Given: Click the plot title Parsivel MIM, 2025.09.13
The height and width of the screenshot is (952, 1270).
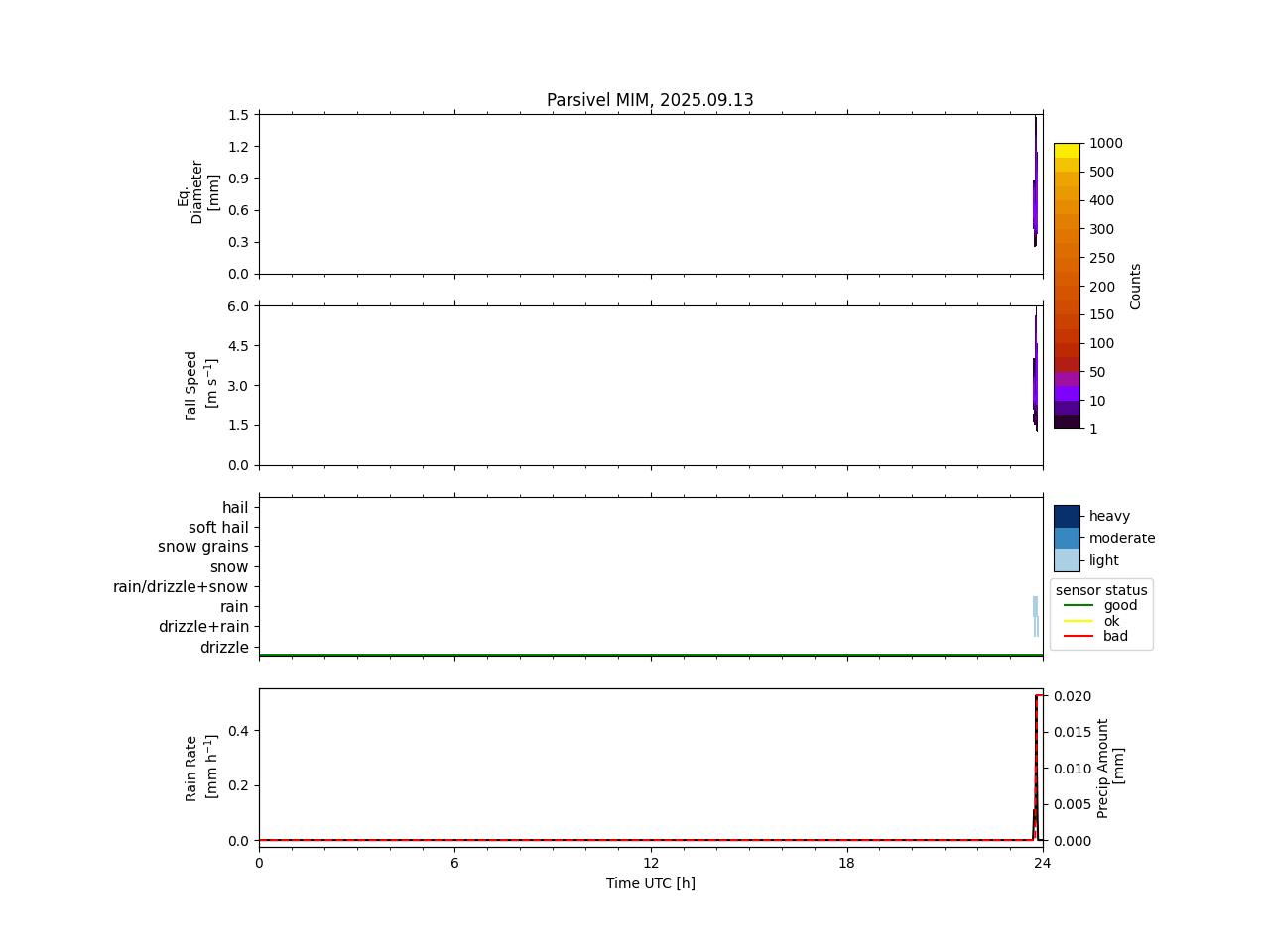Looking at the screenshot, I should 650,100.
